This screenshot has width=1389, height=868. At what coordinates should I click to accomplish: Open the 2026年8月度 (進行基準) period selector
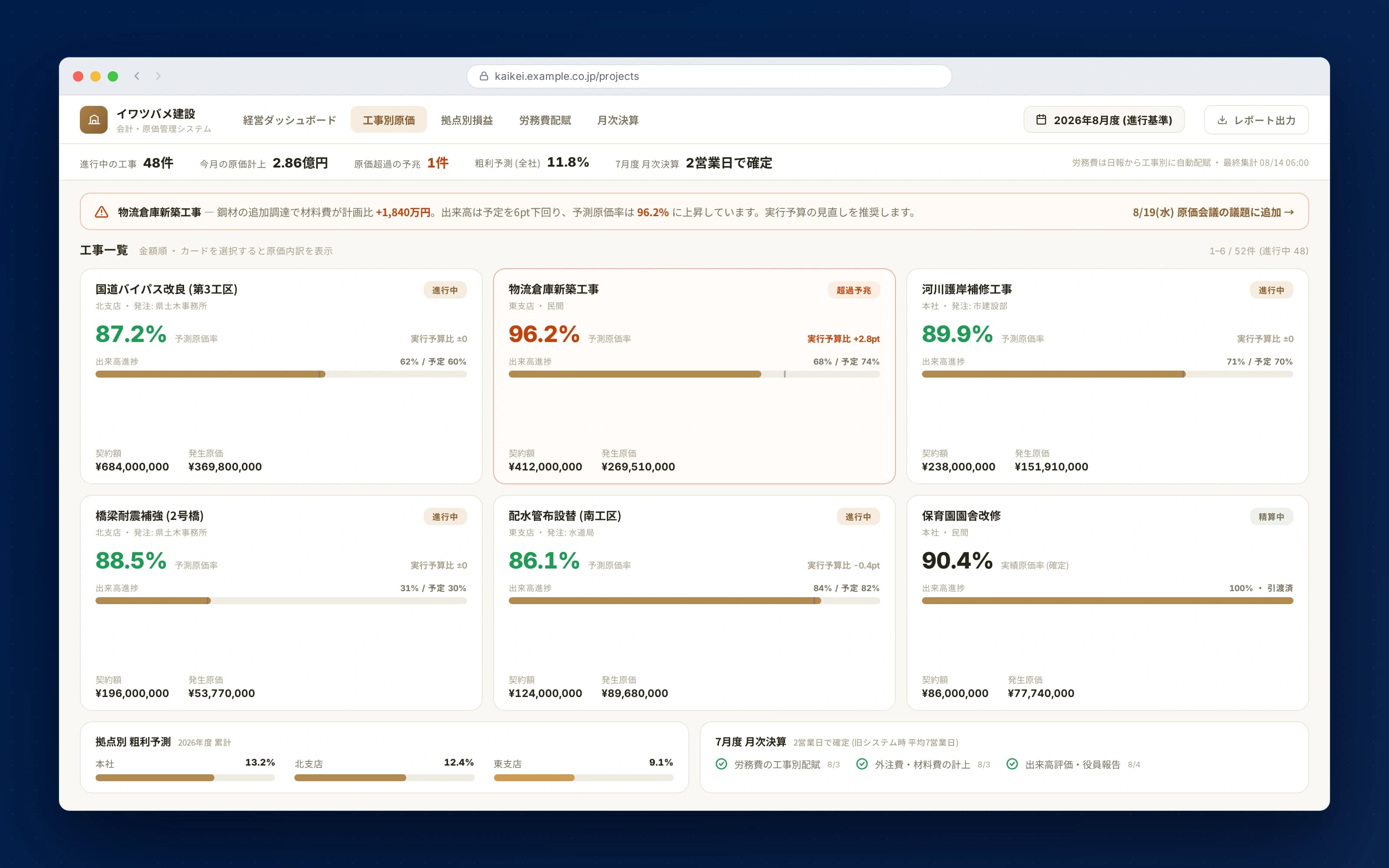(x=1104, y=120)
